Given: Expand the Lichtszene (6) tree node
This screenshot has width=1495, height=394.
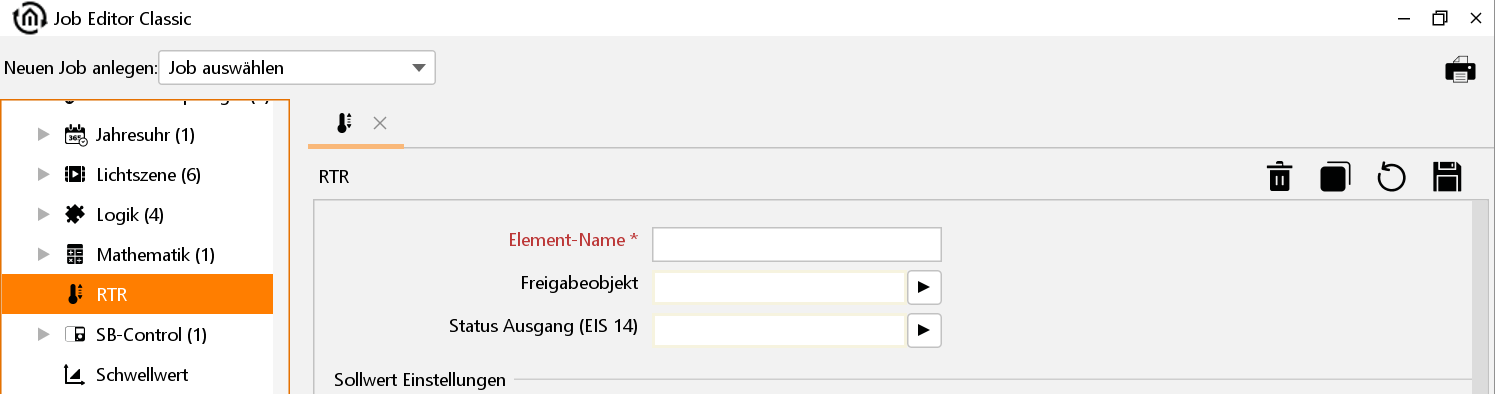Looking at the screenshot, I should click(43, 174).
